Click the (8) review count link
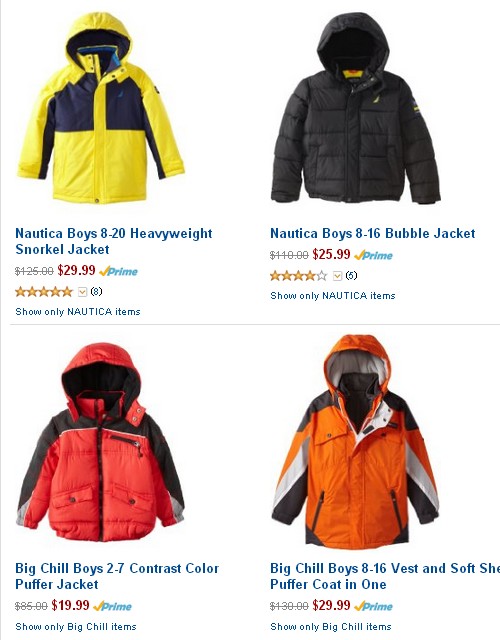 pyautogui.click(x=96, y=291)
